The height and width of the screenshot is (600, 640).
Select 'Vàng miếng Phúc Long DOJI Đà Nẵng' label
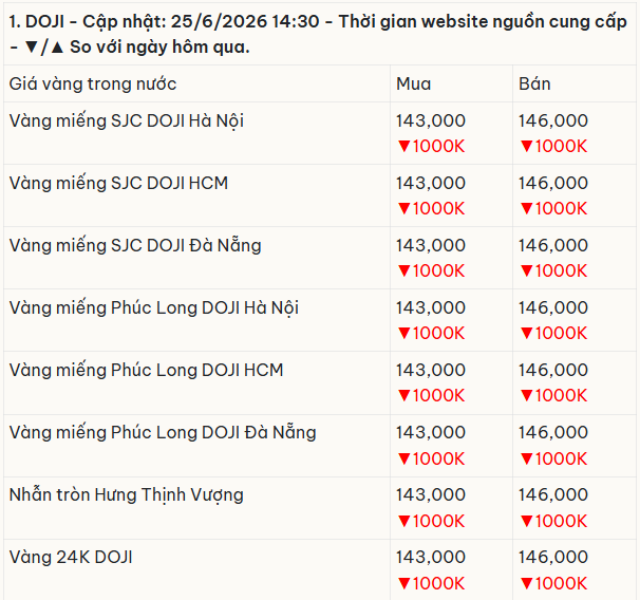[163, 433]
